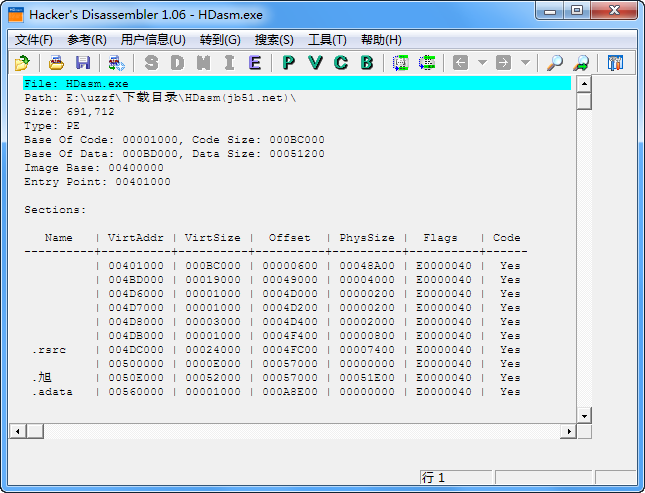The width and height of the screenshot is (645, 493).
Task: Click the M toolbar button
Action: click(x=203, y=63)
